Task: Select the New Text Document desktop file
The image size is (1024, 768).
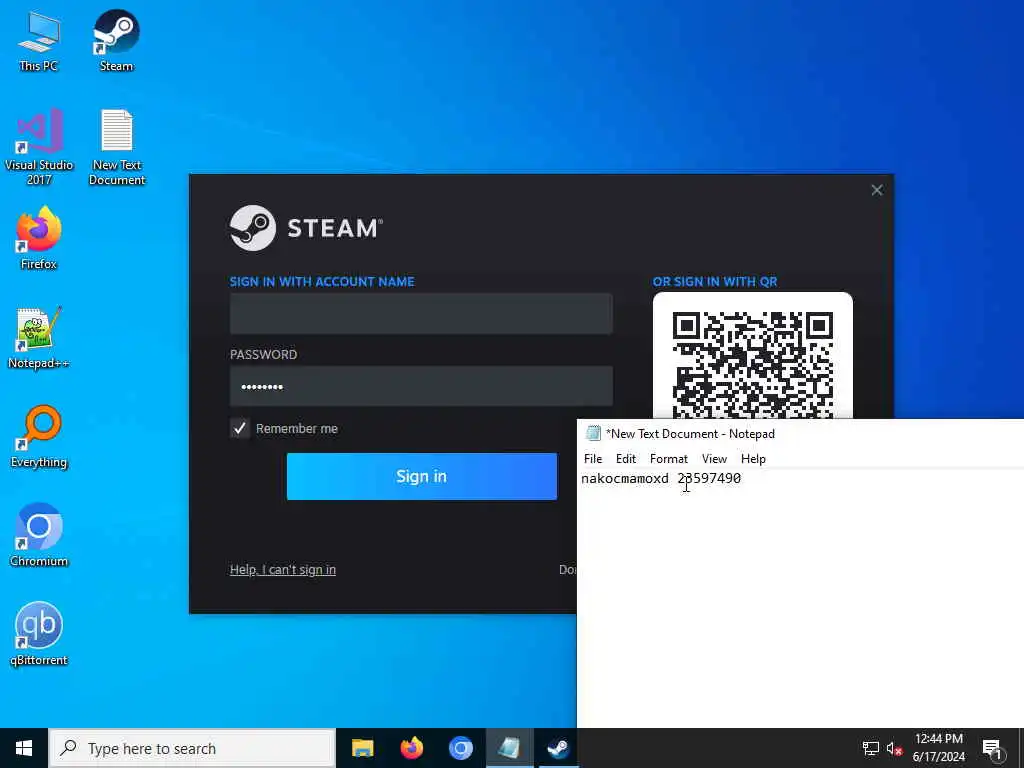Action: (x=117, y=147)
